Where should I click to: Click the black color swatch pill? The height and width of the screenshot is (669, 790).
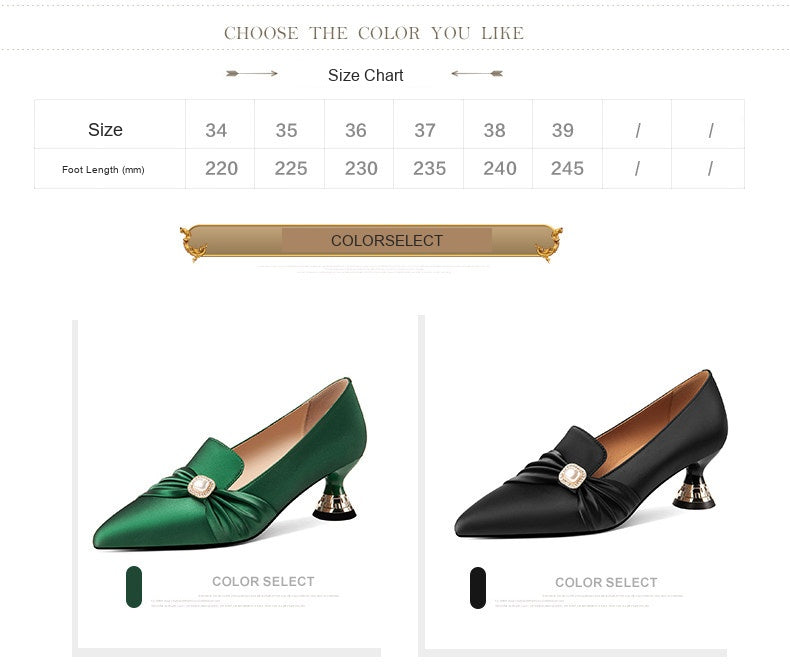[478, 588]
